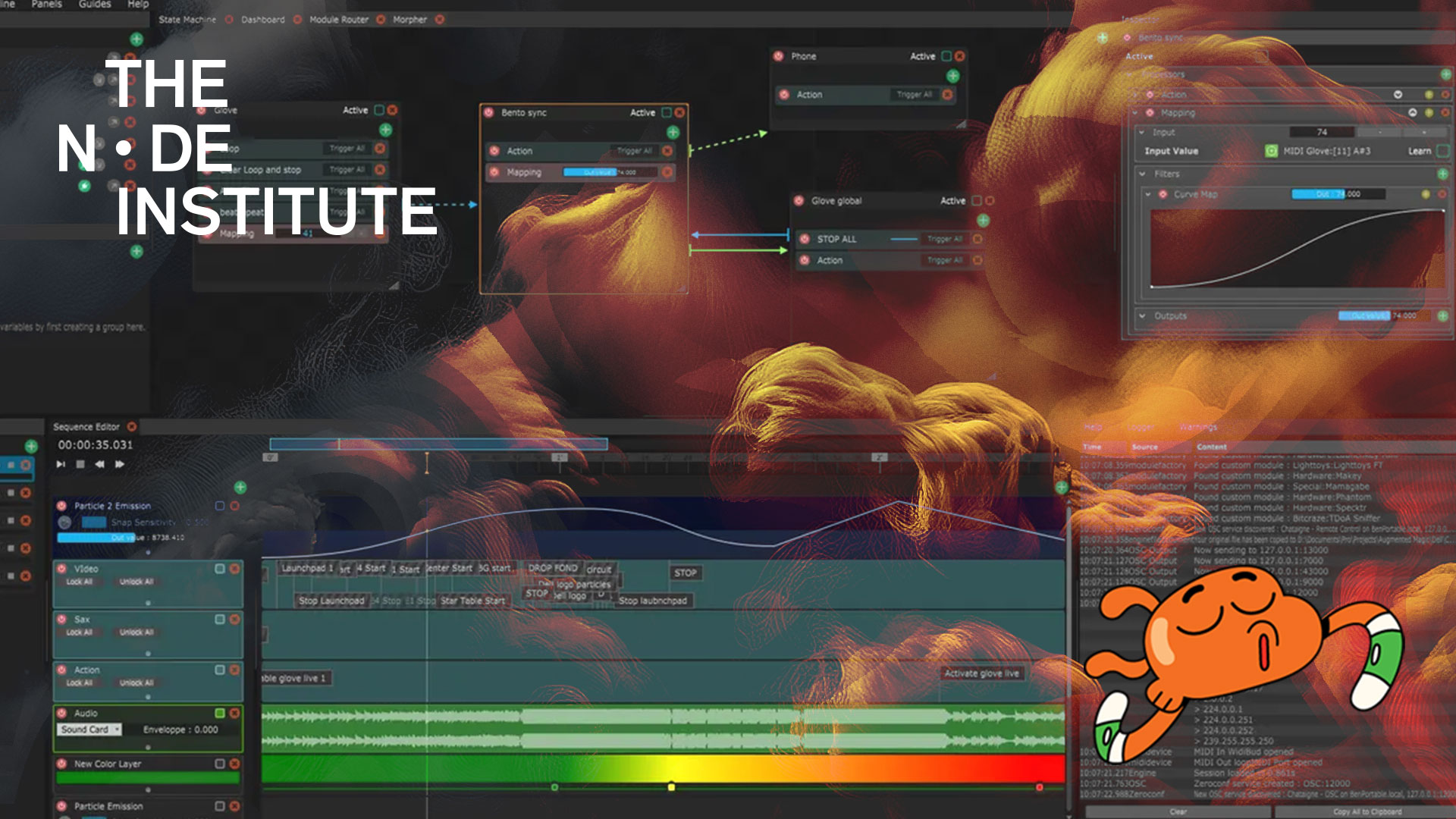Click the green MIDI Glove target icon
This screenshot has width=1456, height=819.
tap(1272, 151)
